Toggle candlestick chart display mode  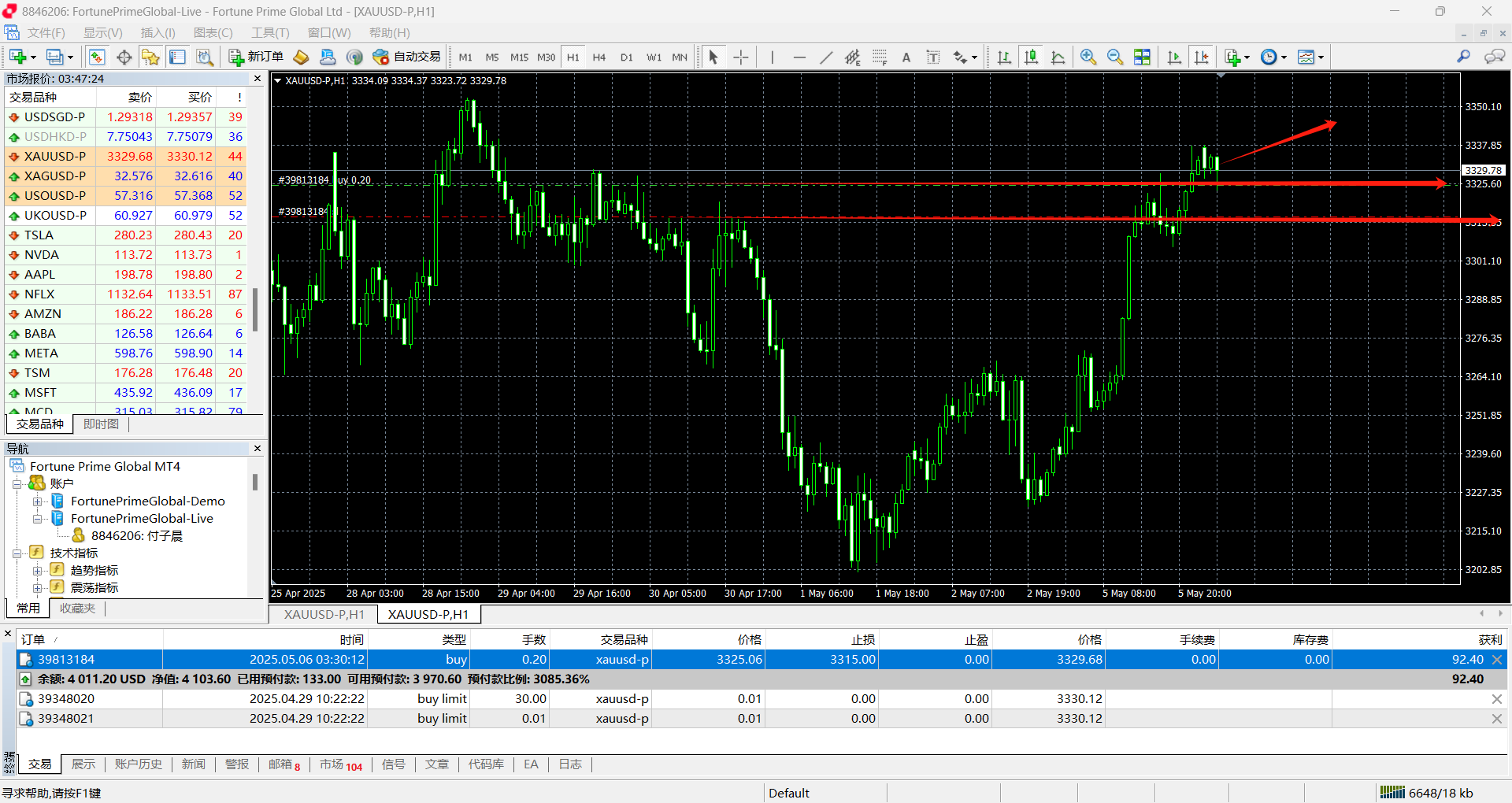[1031, 57]
